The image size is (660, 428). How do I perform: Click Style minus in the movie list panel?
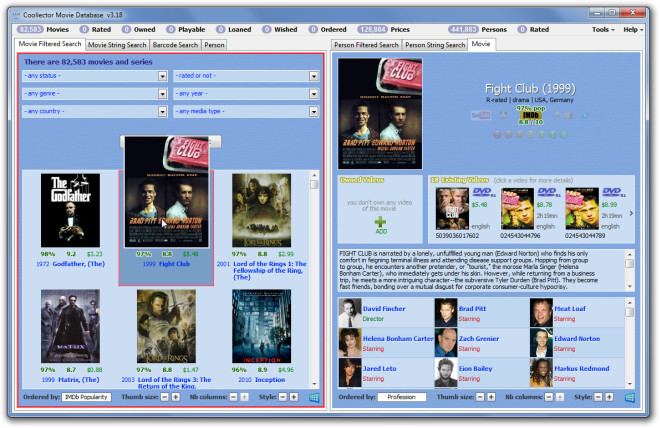click(x=283, y=397)
